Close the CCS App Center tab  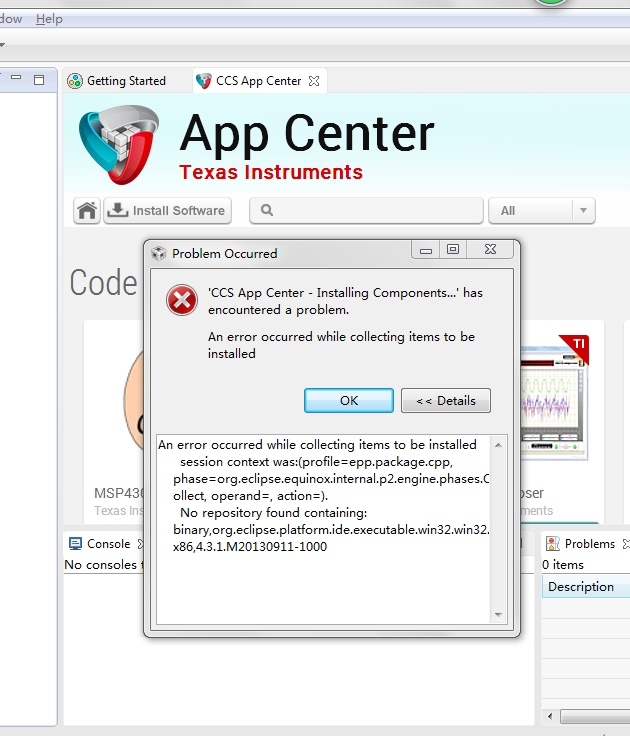click(x=314, y=81)
